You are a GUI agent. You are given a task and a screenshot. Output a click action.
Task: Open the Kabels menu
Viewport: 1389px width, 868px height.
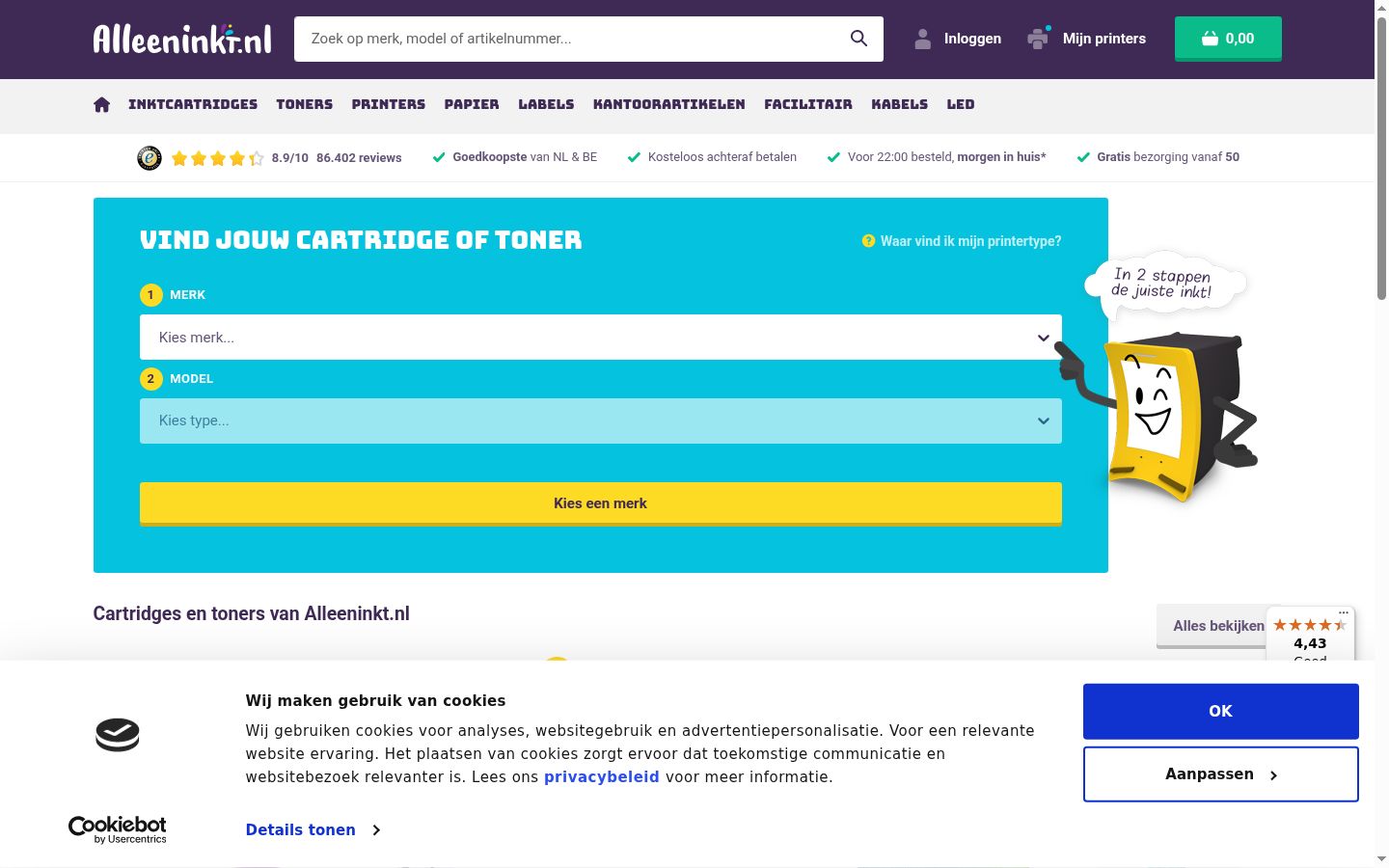[900, 104]
